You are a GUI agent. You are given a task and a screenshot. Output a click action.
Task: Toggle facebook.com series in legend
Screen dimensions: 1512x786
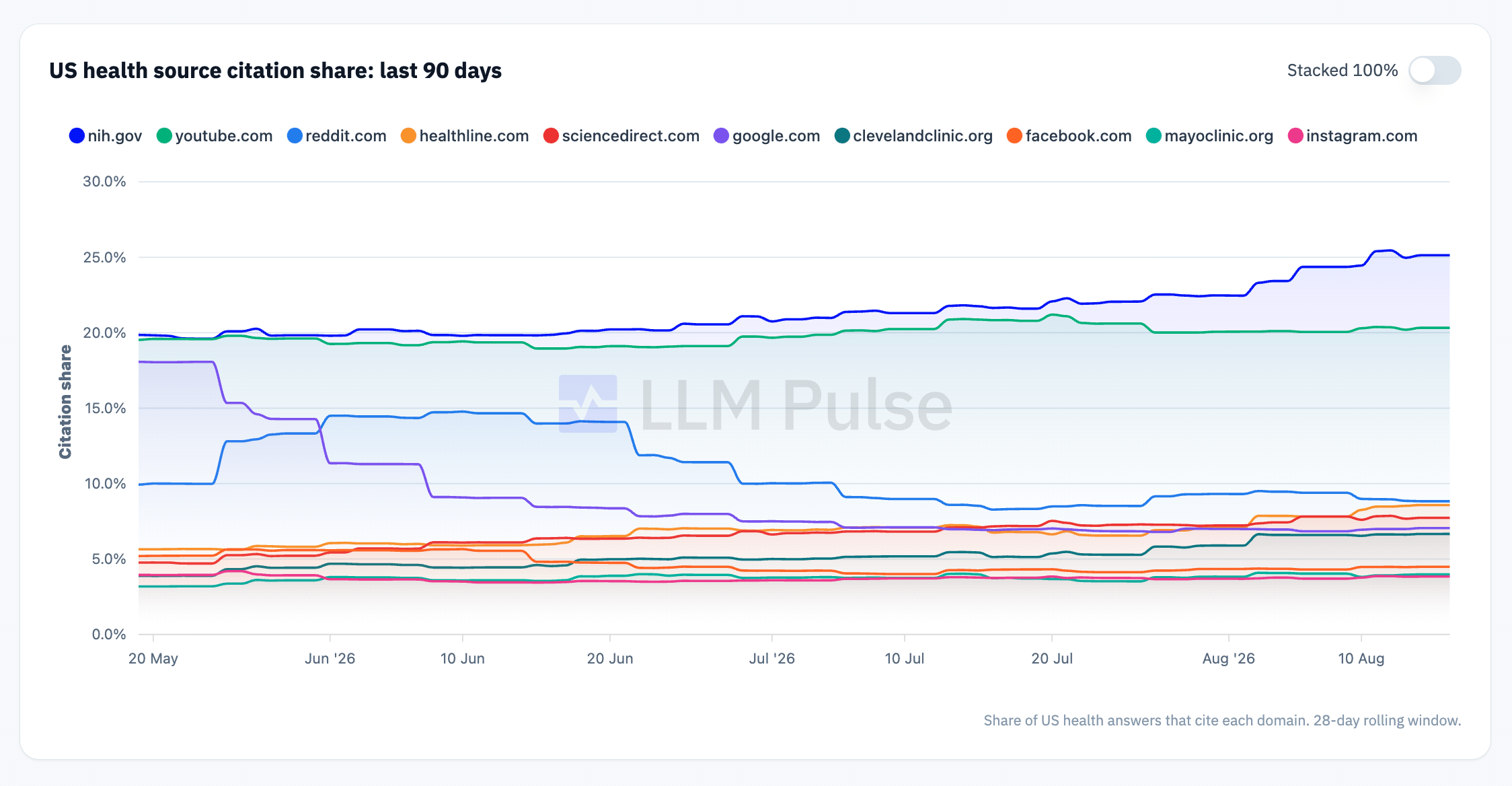[1078, 136]
